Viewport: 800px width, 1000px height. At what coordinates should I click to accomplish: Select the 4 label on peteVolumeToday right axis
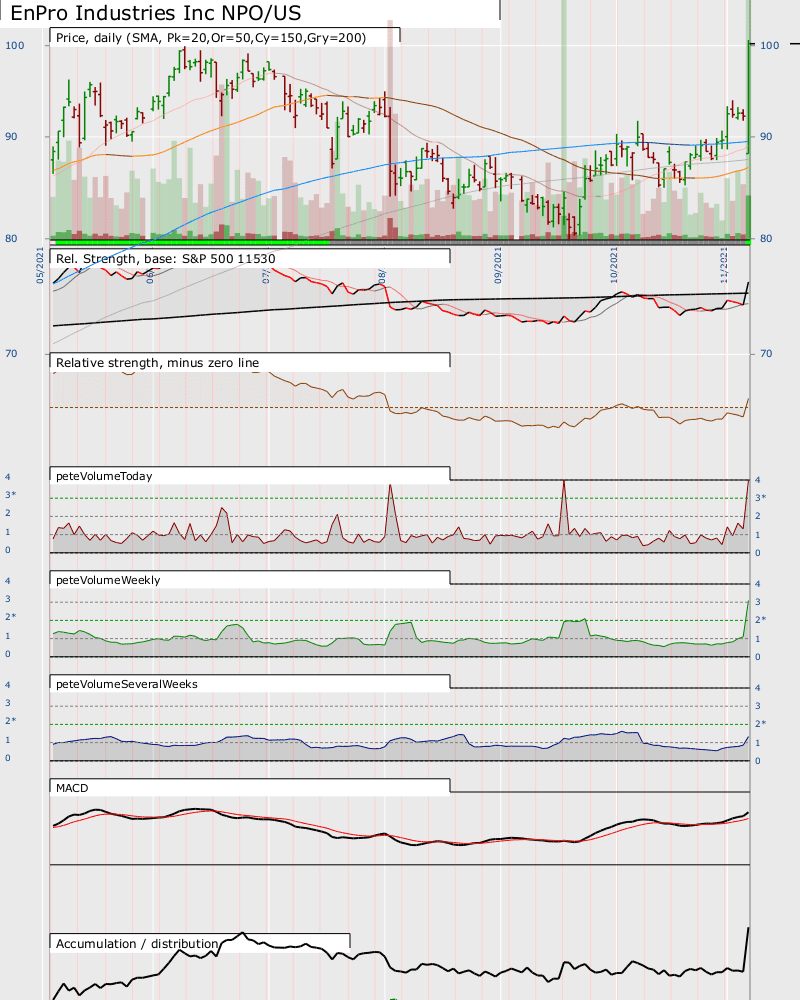pos(758,480)
